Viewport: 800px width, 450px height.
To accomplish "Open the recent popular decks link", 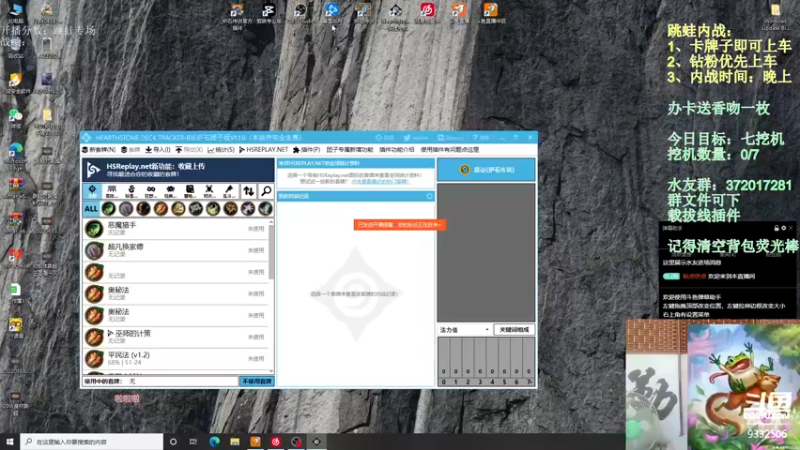I will 380,182.
